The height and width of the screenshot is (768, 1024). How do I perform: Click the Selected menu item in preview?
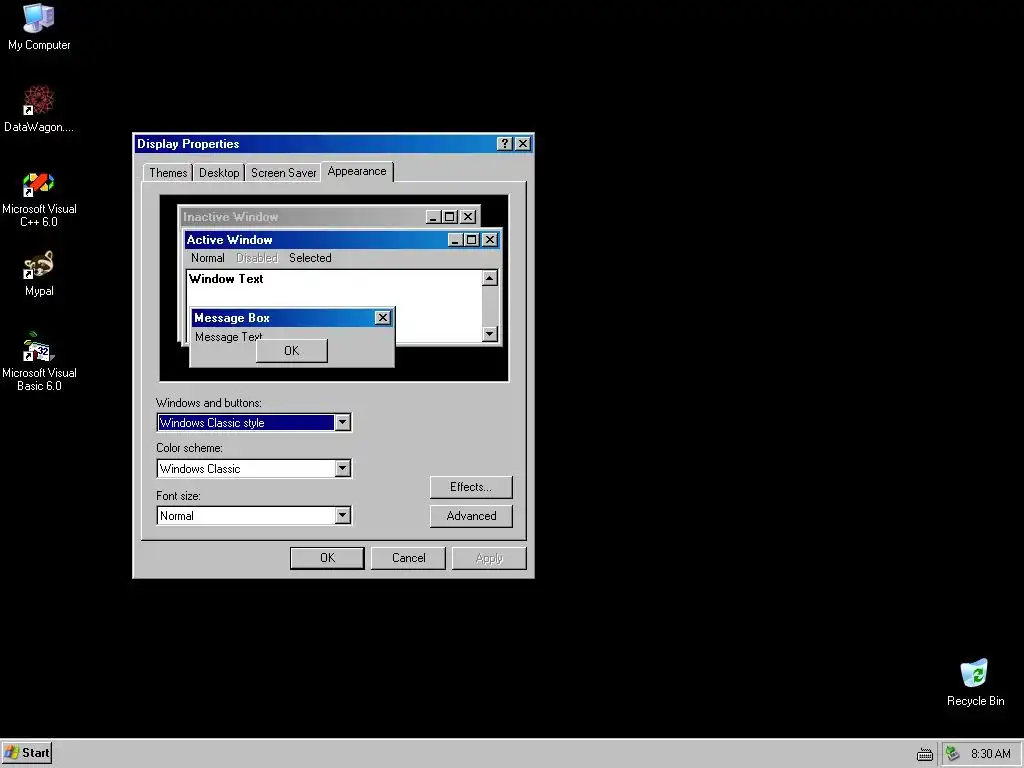(x=310, y=258)
